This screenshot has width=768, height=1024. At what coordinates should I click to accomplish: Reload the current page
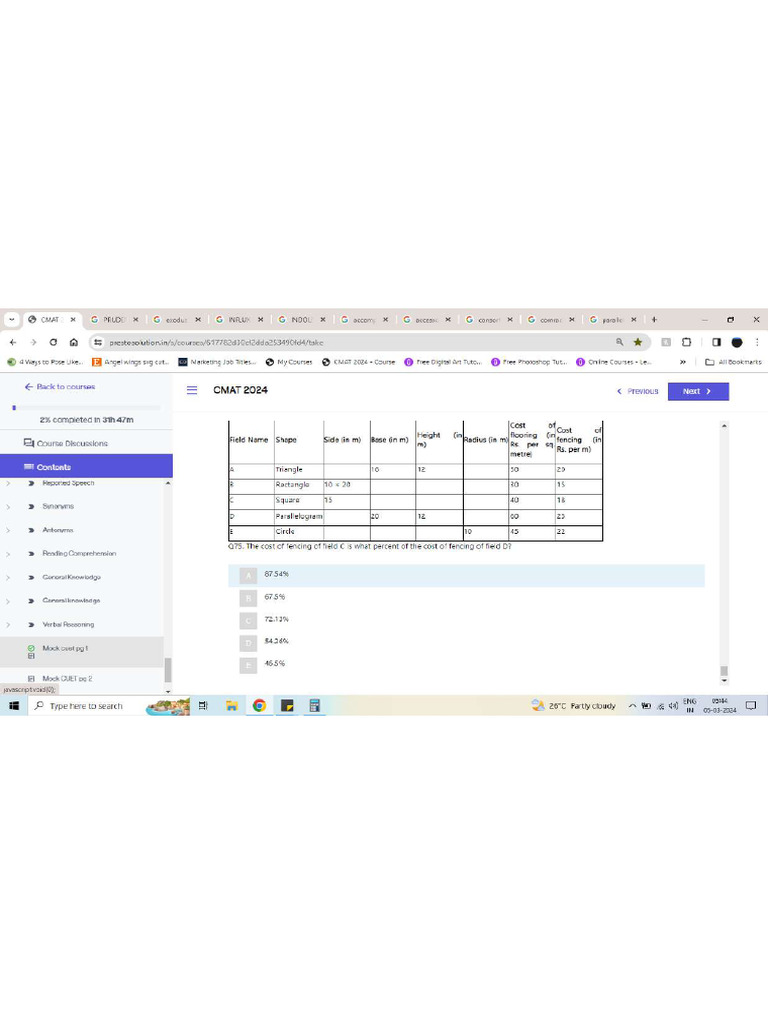tap(53, 342)
